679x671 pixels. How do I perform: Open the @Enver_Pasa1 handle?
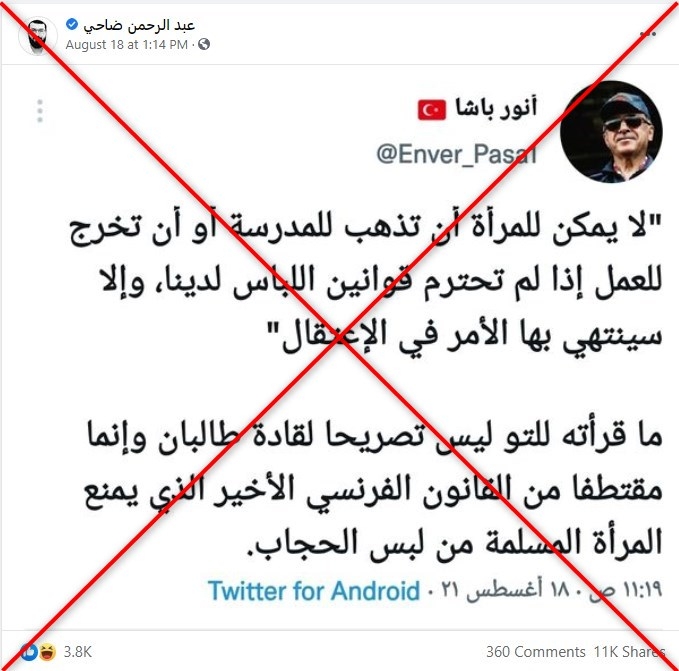coord(456,154)
